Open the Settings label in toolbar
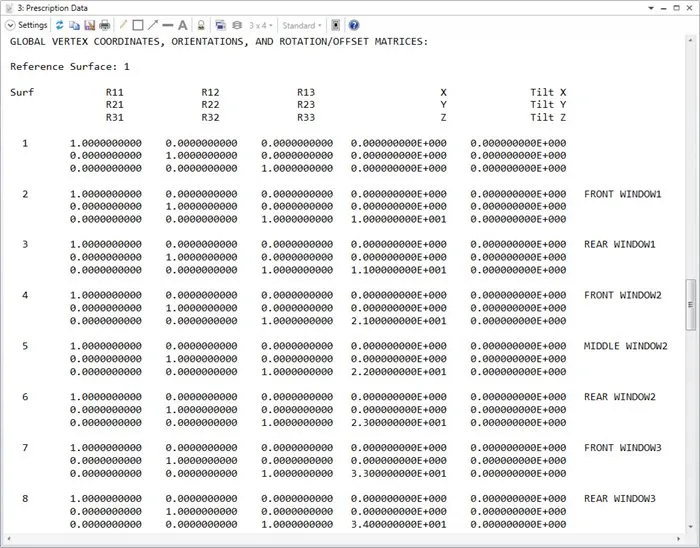 33,25
